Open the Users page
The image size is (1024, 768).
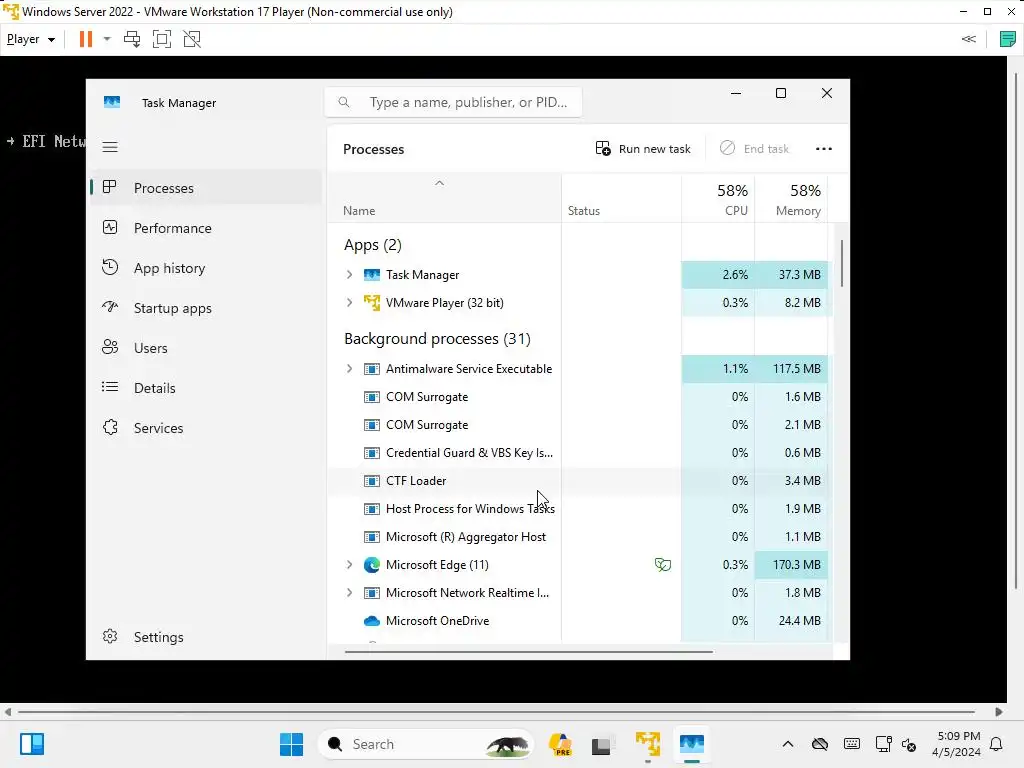[206, 348]
